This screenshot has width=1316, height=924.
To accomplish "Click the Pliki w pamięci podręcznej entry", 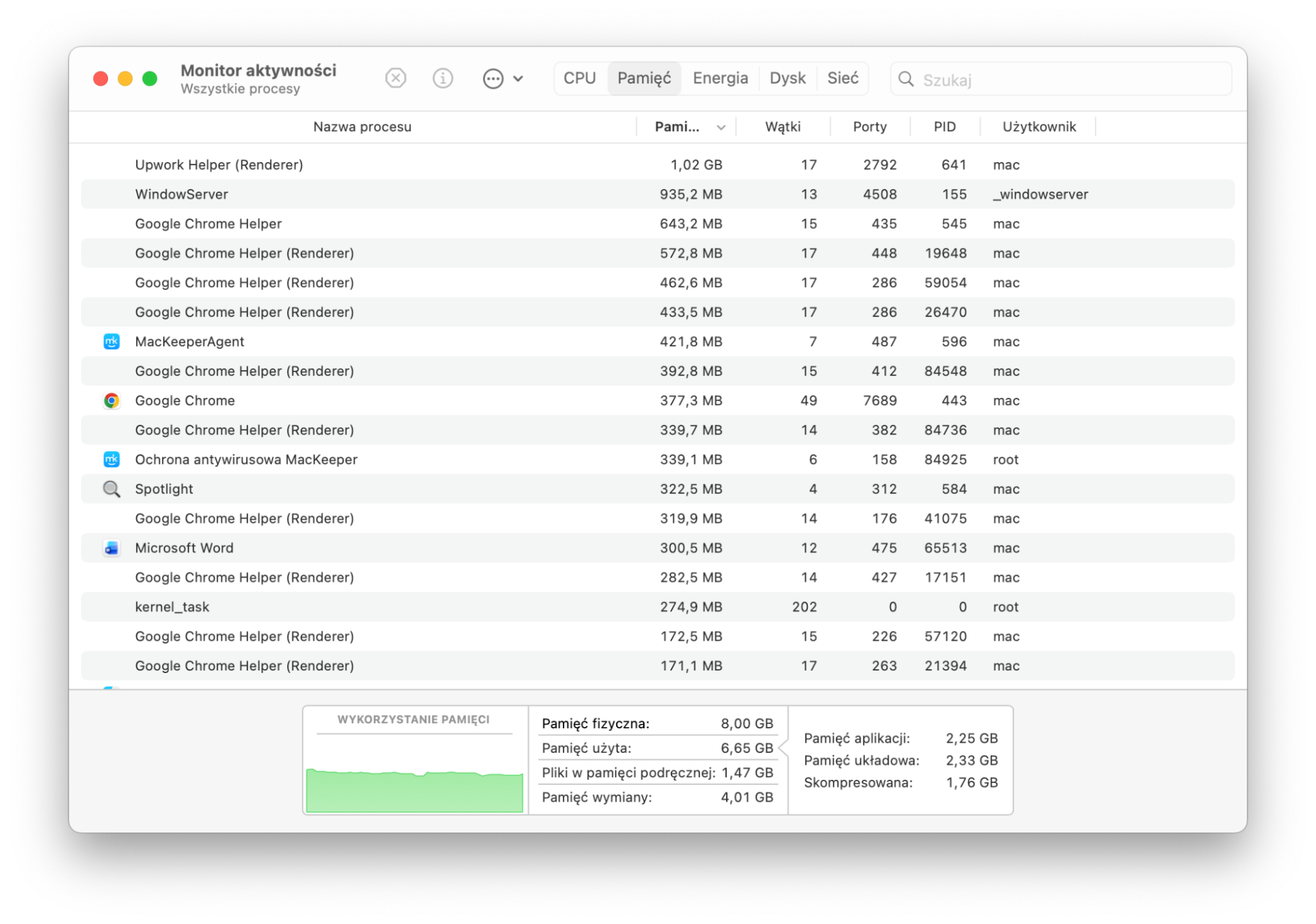I will coord(657,773).
